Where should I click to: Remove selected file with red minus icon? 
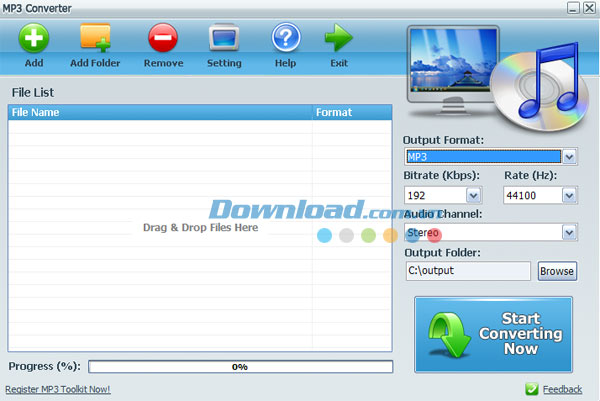coord(163,38)
